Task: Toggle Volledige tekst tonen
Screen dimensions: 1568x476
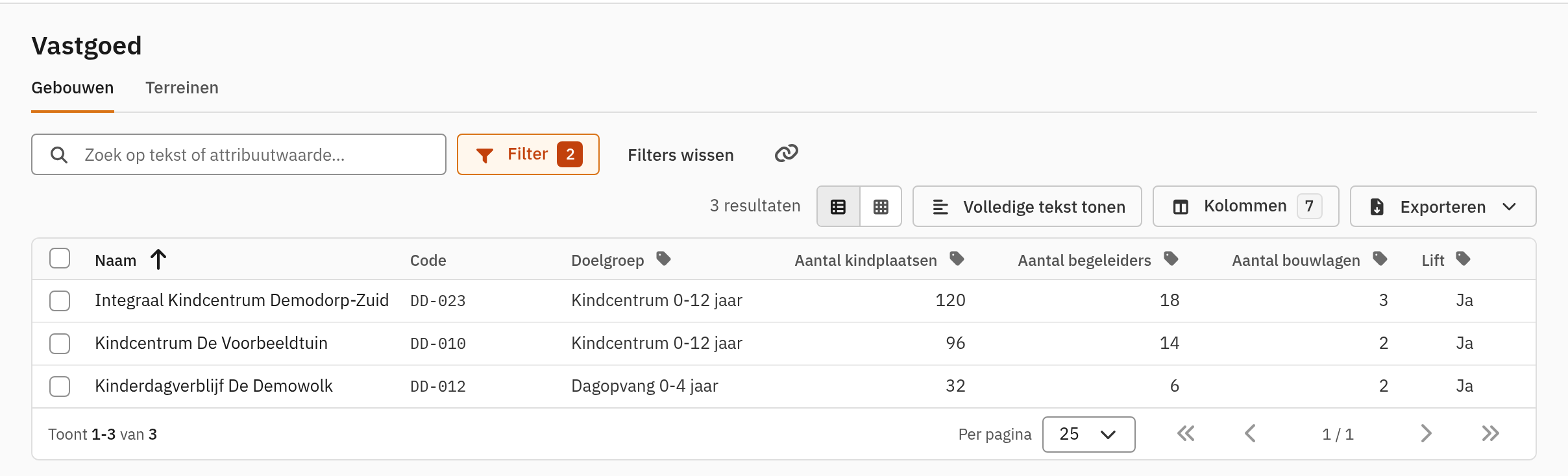Action: (1027, 206)
